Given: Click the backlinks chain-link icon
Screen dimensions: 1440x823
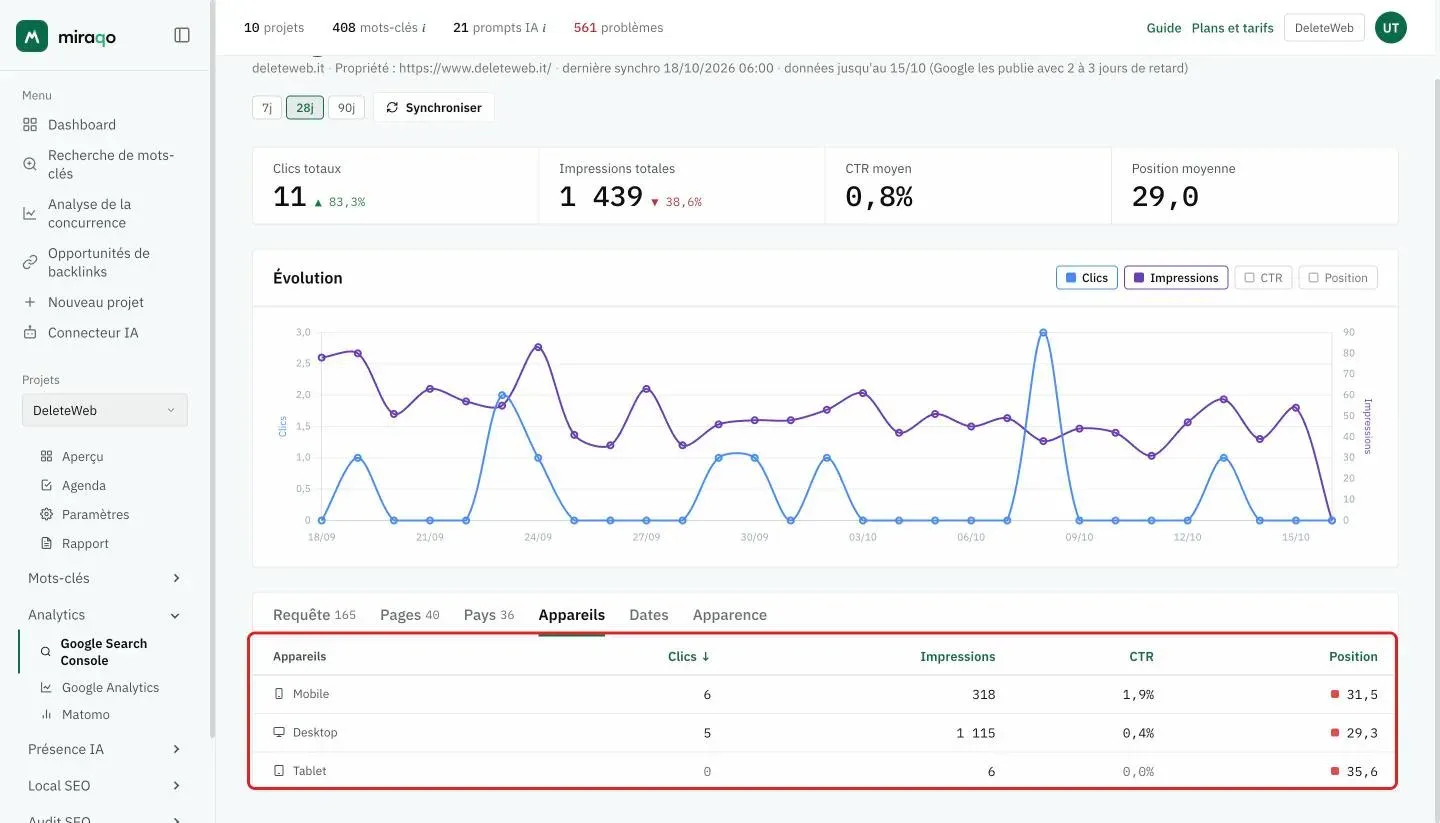Looking at the screenshot, I should click(30, 262).
